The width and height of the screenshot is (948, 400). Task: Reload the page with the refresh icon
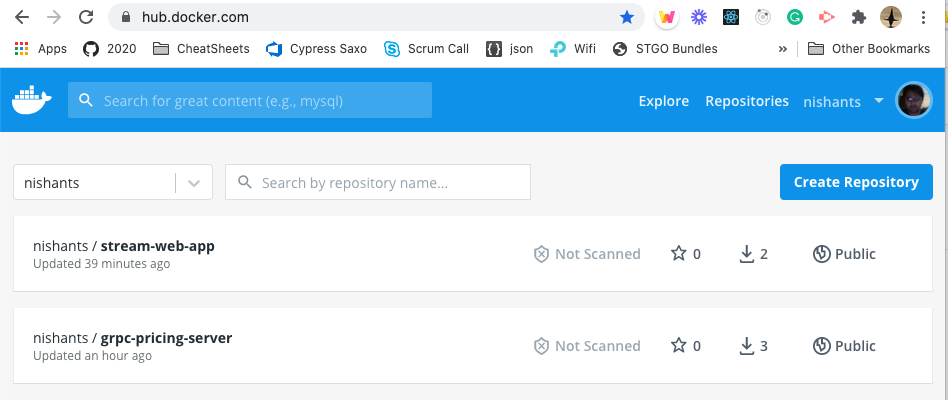86,17
